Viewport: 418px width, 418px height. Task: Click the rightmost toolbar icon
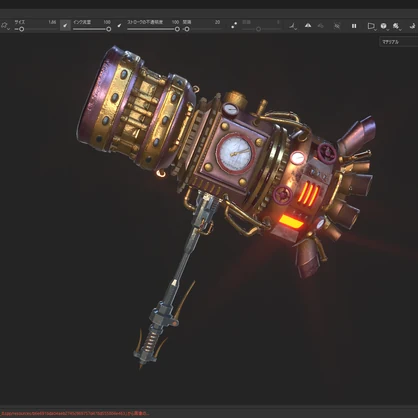412,26
